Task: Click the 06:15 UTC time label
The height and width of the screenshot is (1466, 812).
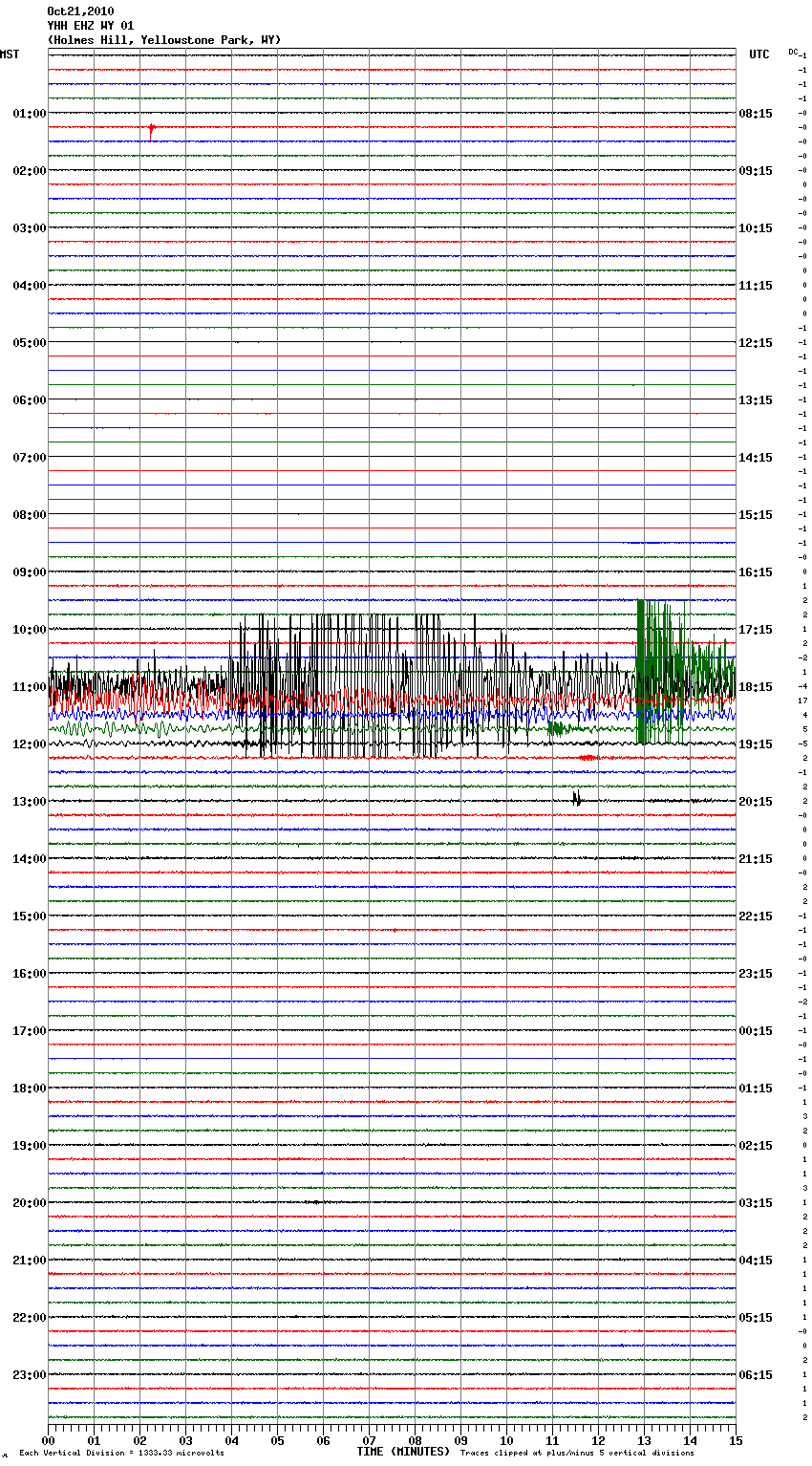Action: click(x=756, y=1375)
